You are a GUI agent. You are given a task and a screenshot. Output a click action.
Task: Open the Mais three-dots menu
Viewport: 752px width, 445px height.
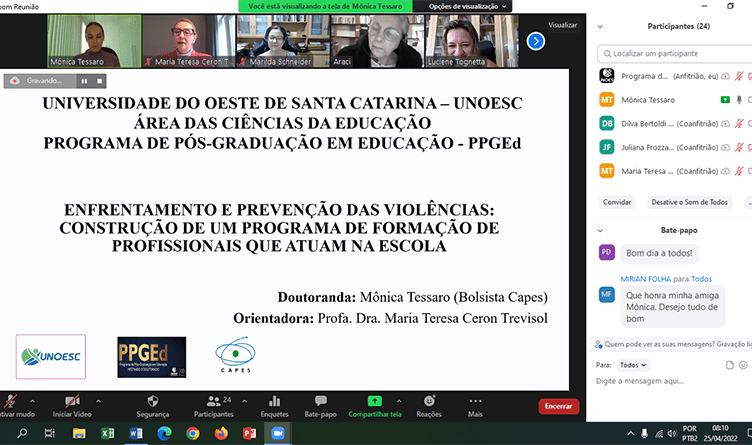[x=474, y=400]
